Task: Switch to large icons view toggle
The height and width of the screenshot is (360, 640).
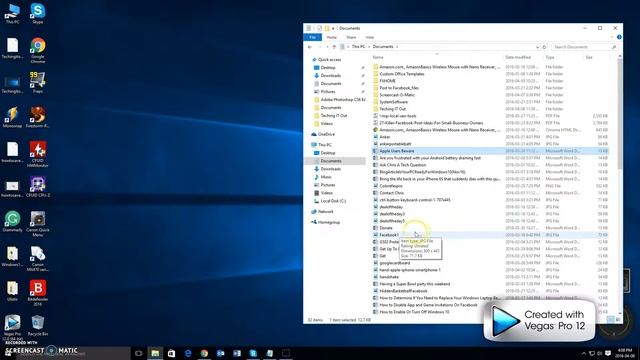Action: tap(618, 320)
